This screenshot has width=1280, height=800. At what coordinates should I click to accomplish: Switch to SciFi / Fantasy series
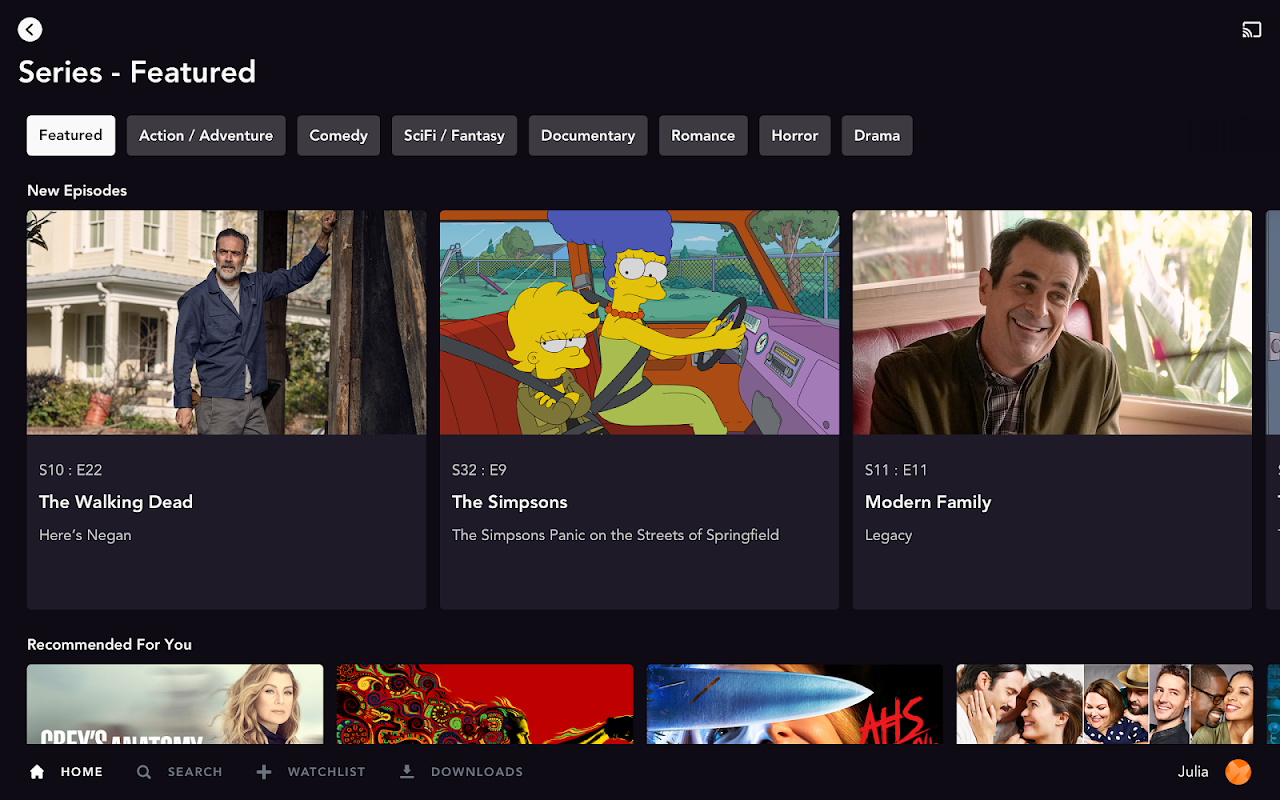tap(454, 135)
